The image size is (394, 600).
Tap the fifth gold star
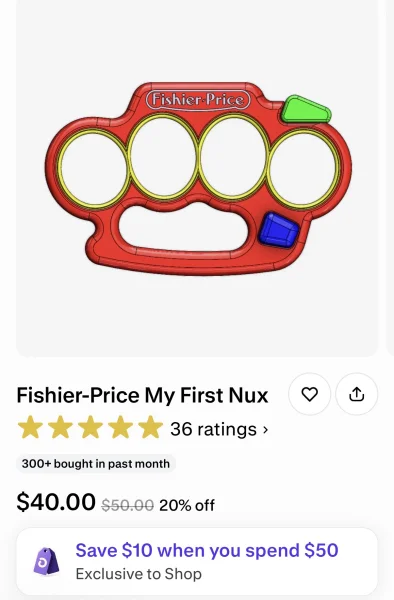150,427
